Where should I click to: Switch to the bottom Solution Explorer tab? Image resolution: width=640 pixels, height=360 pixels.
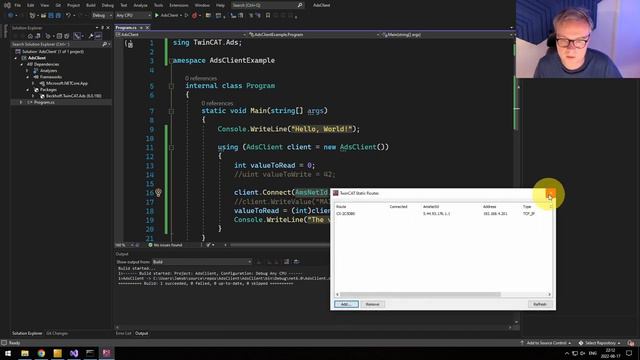[x=27, y=333]
